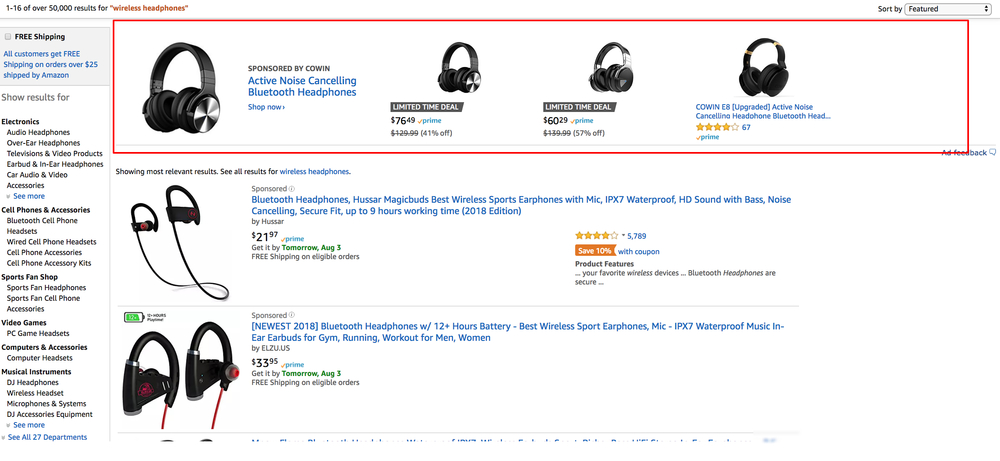Expand See more under Musical Instruments
The image size is (1000, 461).
pyautogui.click(x=26, y=425)
